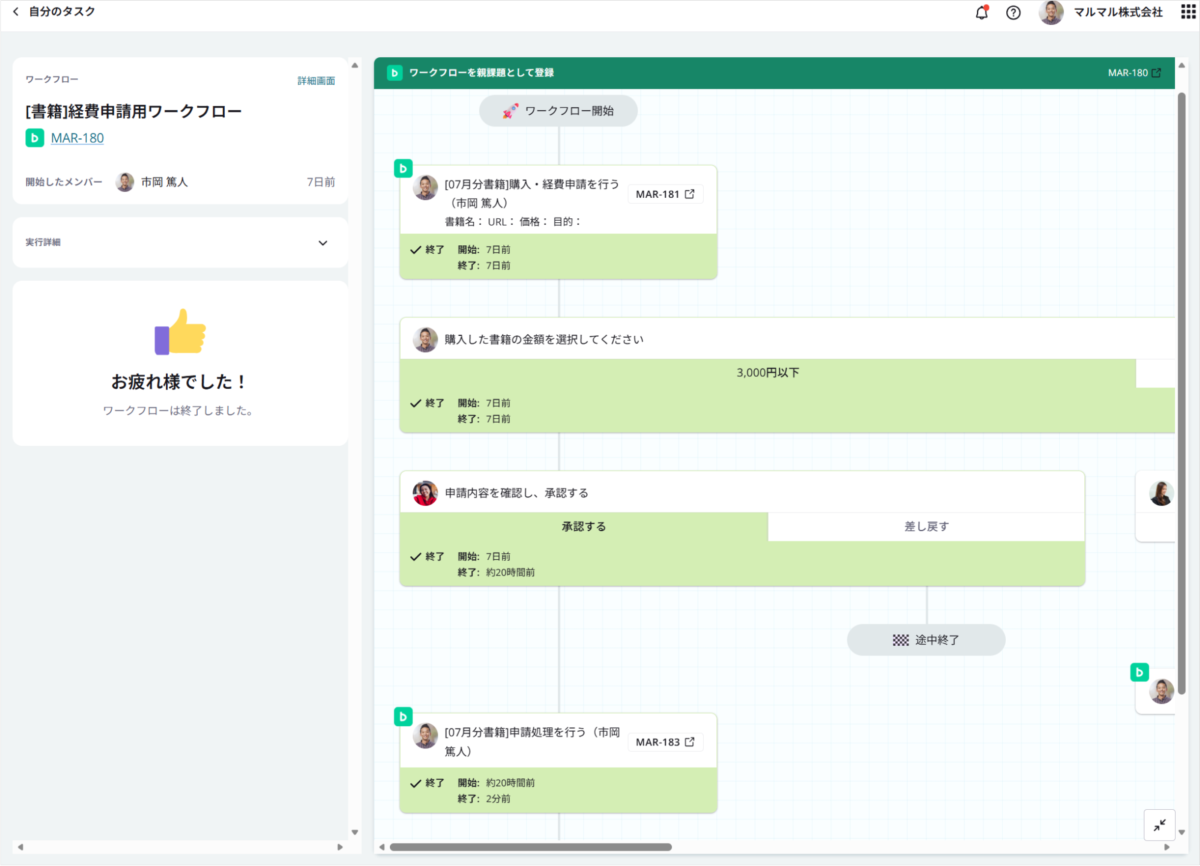1200x866 pixels.
Task: Click the canvas horizontal scrollbar
Action: (531, 847)
